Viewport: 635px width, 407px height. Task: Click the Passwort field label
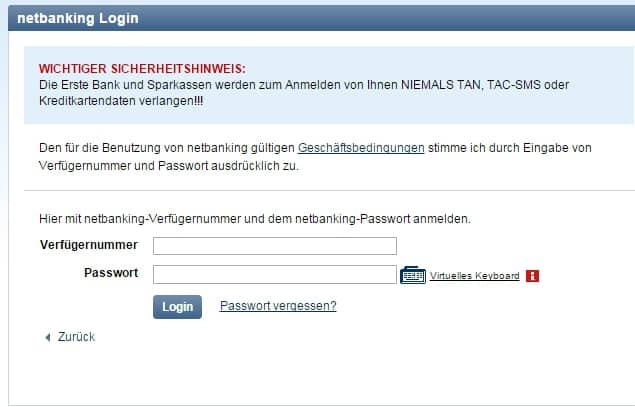click(x=111, y=273)
